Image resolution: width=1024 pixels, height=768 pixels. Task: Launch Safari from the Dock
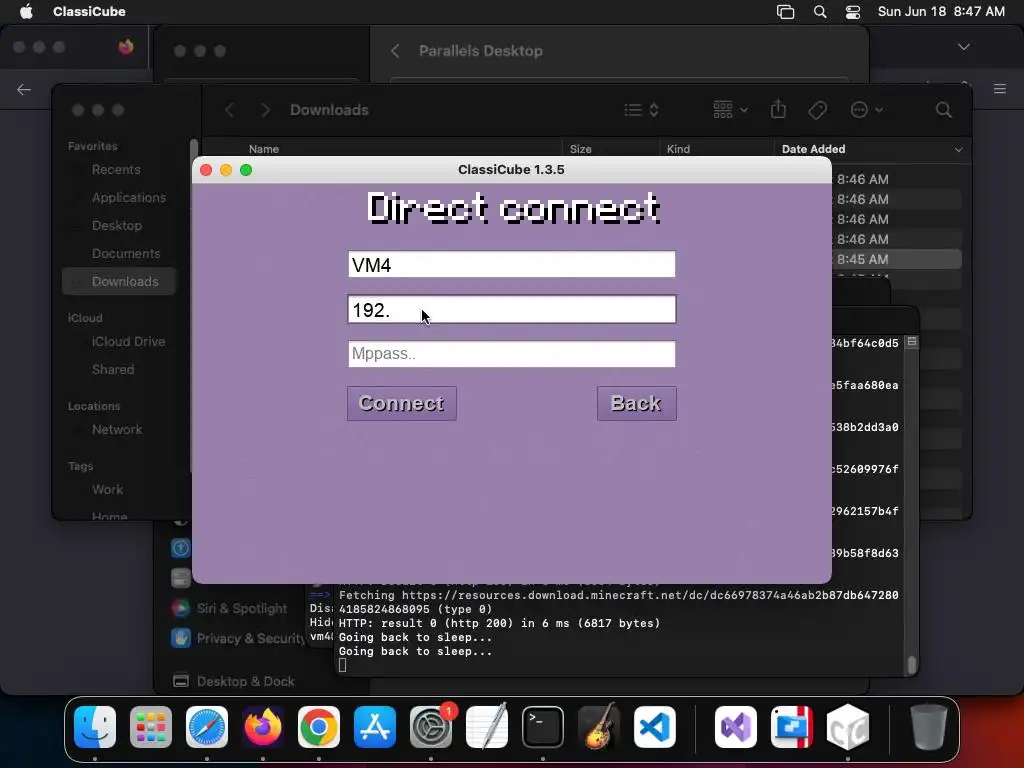click(207, 727)
